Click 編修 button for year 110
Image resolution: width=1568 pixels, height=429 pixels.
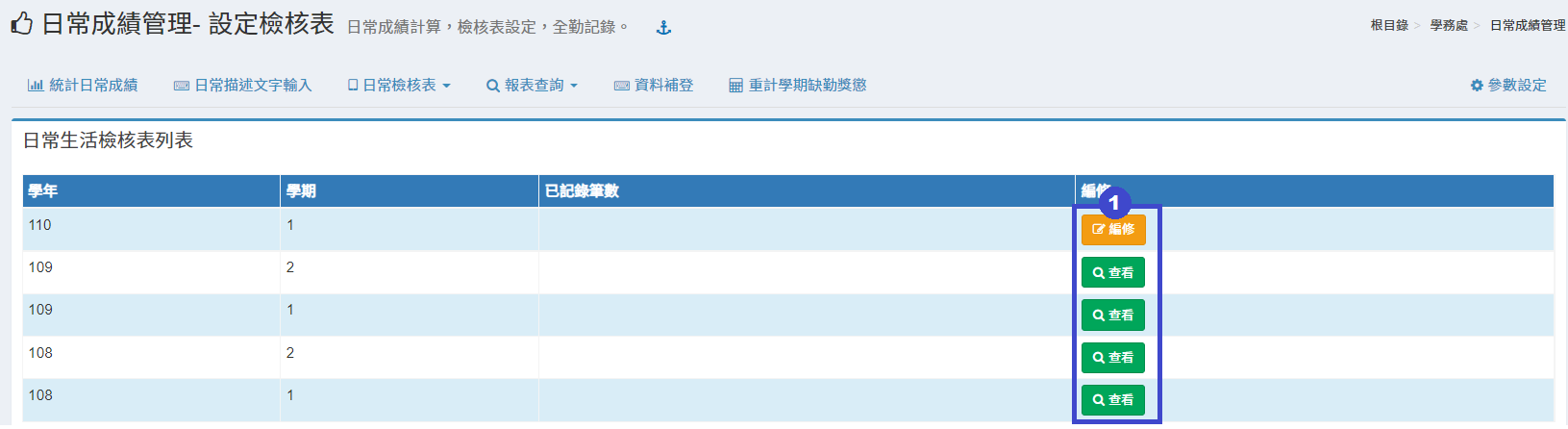[x=1113, y=230]
